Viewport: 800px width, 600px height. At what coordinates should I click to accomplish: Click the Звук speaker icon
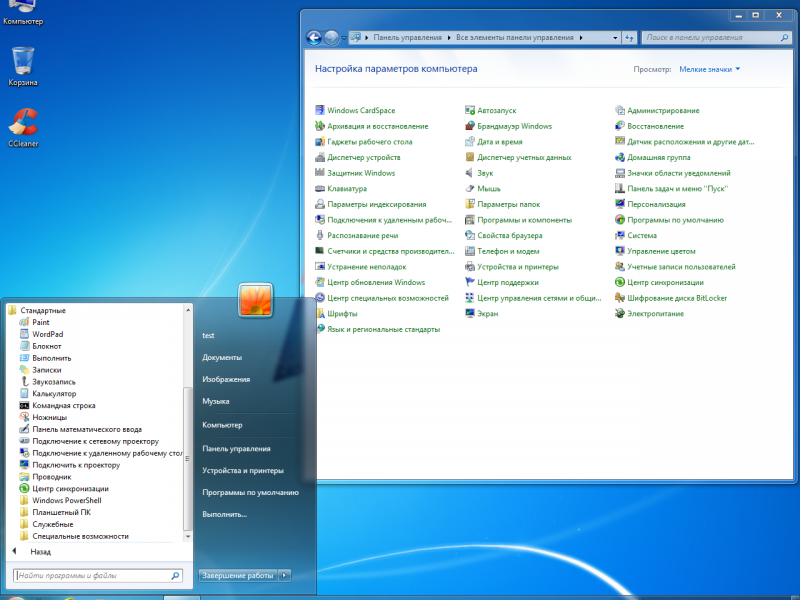[x=470, y=173]
